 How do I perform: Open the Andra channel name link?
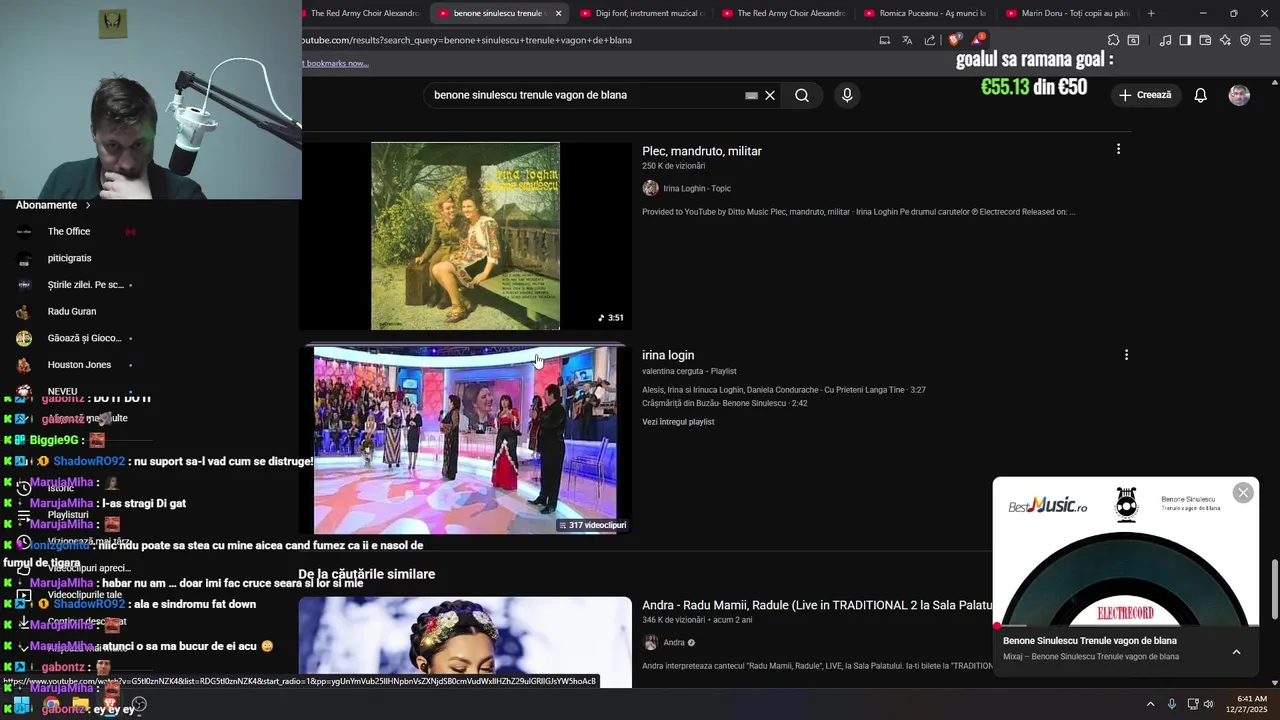674,643
